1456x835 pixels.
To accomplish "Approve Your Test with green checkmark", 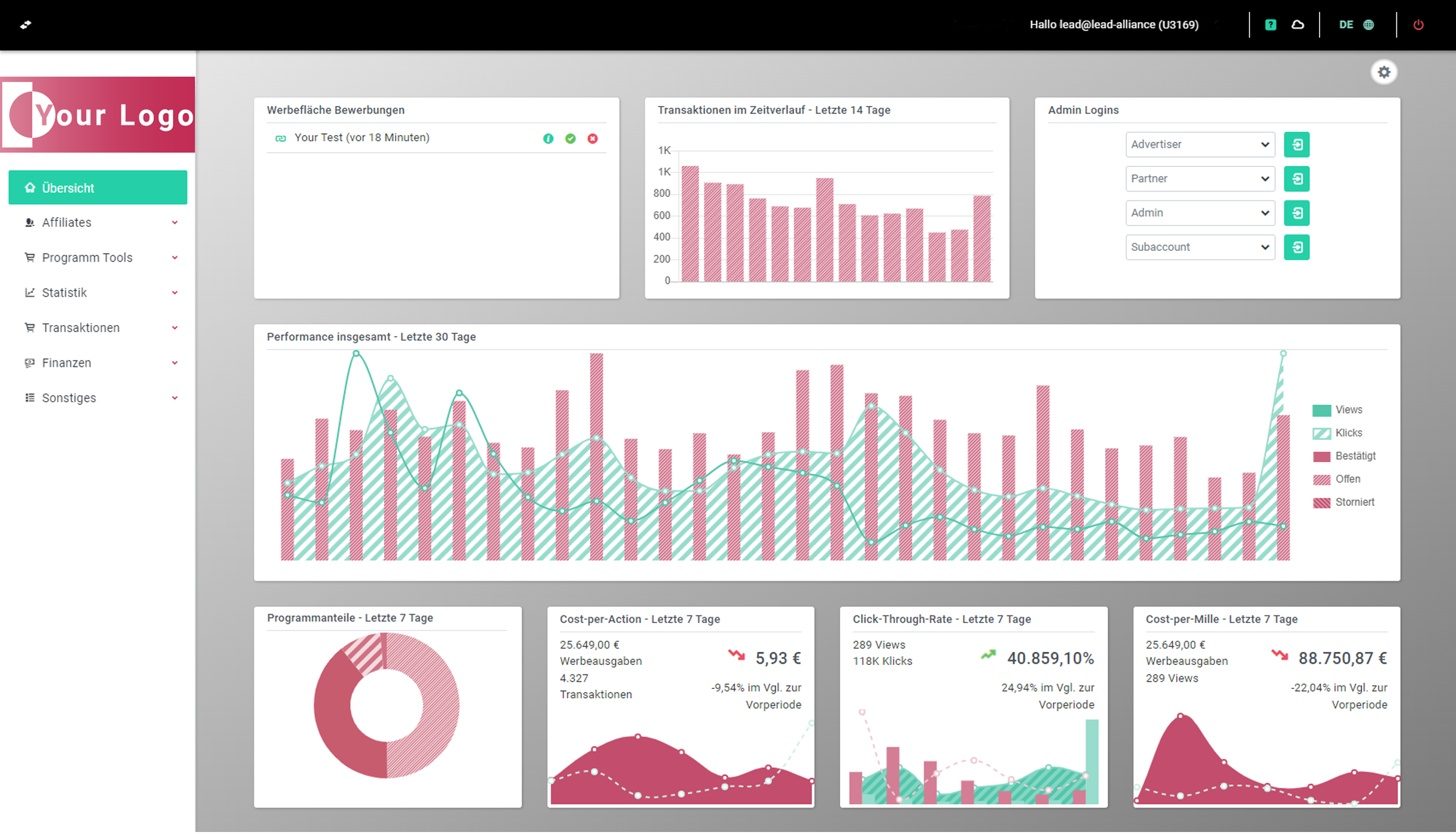I will click(570, 139).
